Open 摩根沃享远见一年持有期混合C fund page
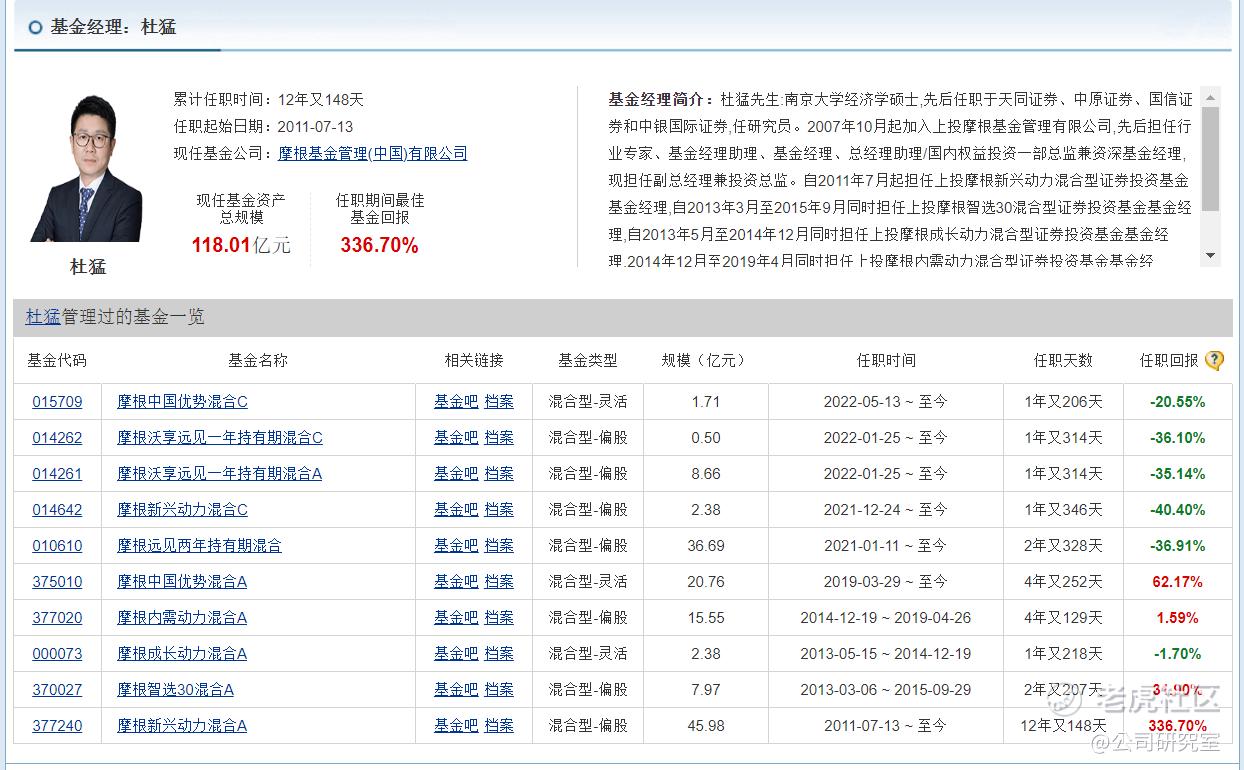Viewport: 1244px width, 770px height. coord(220,438)
